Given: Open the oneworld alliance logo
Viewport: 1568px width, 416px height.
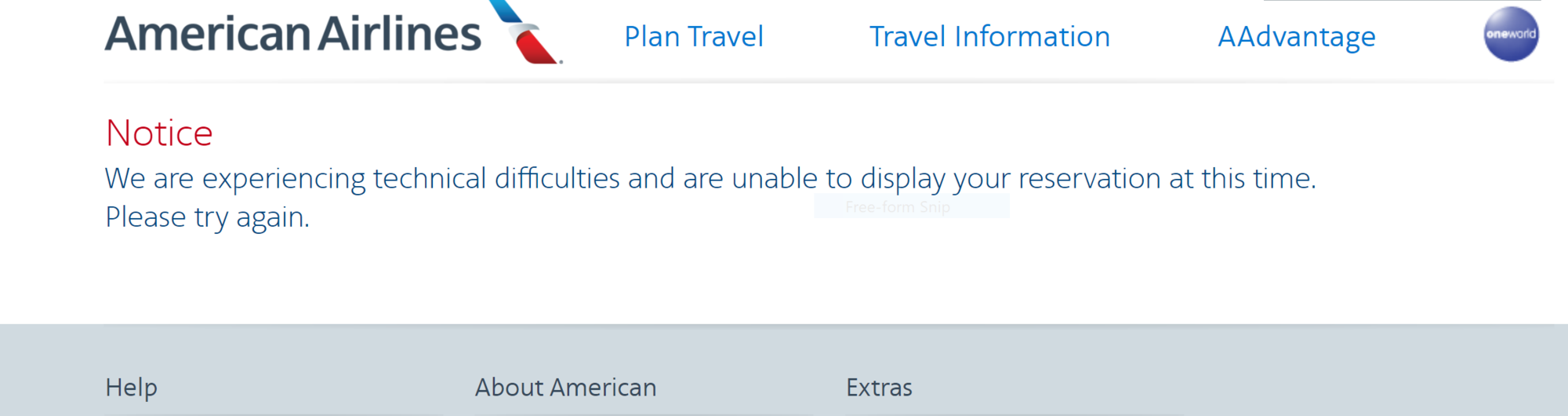Looking at the screenshot, I should tap(1511, 34).
